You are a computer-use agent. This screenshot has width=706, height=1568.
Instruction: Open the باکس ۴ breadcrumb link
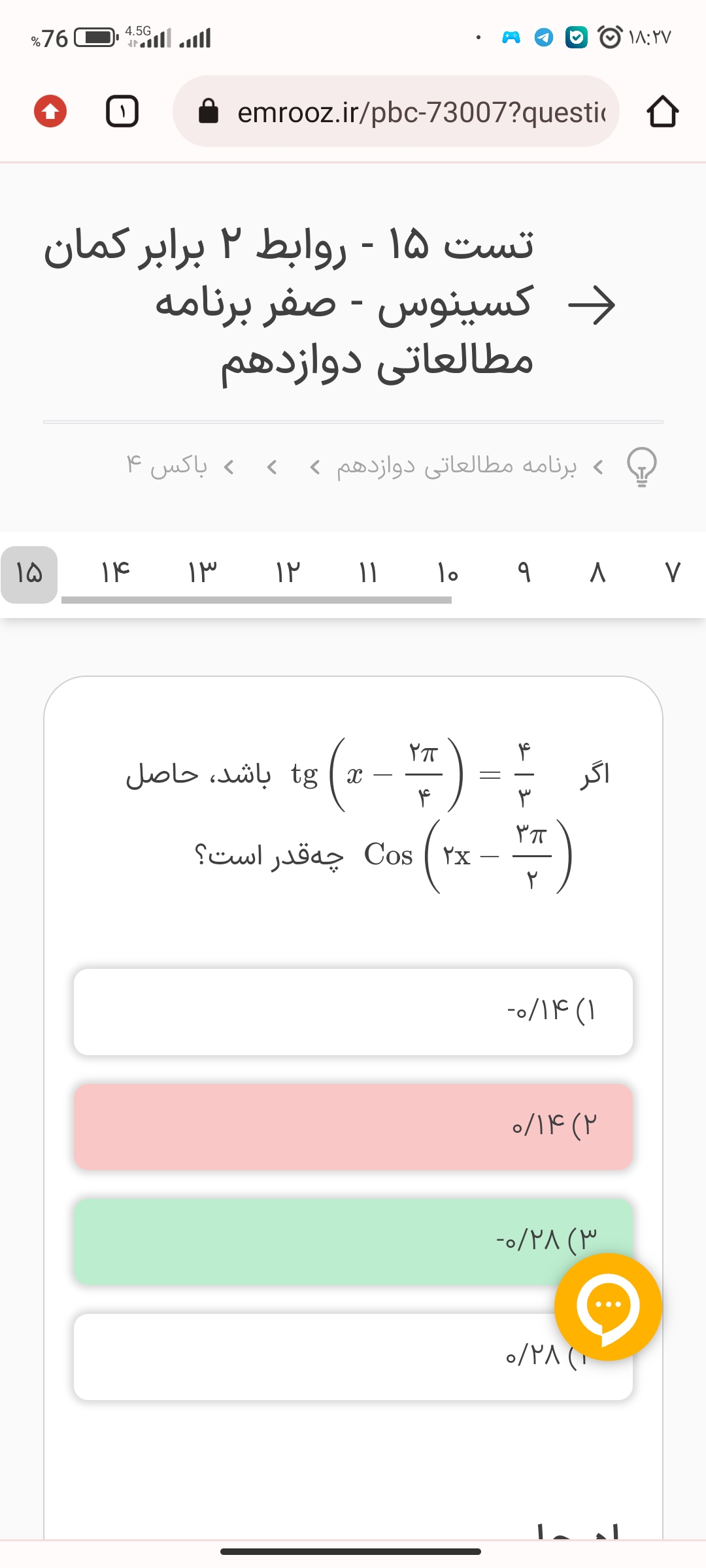(167, 466)
